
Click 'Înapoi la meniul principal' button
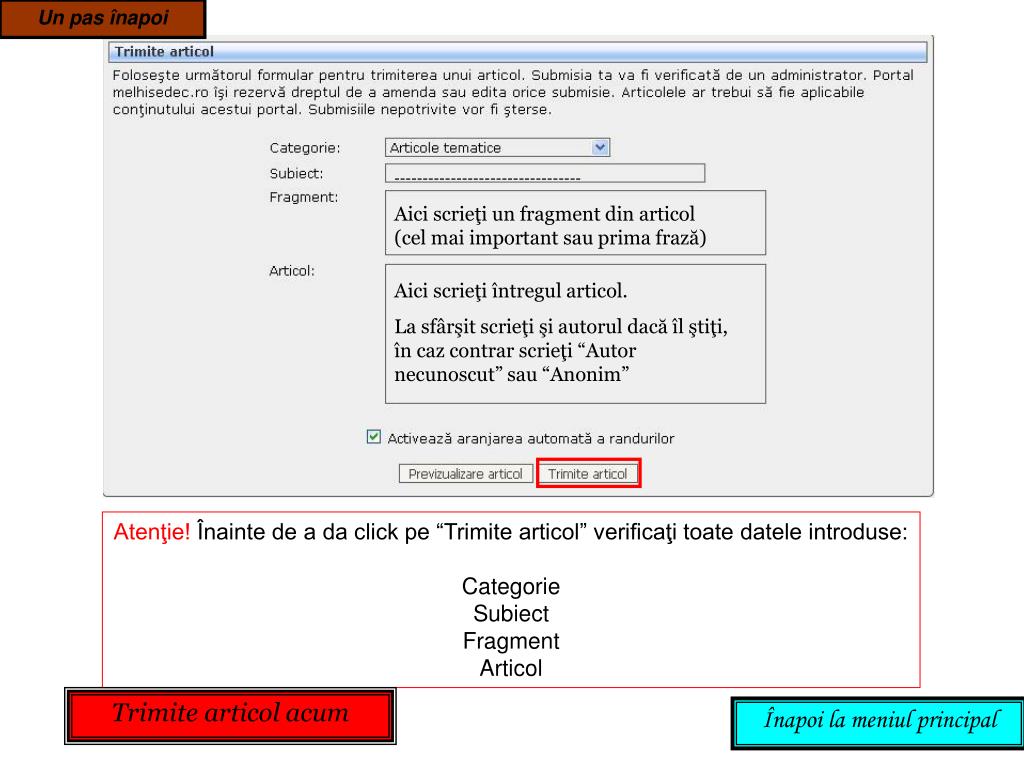tap(879, 722)
